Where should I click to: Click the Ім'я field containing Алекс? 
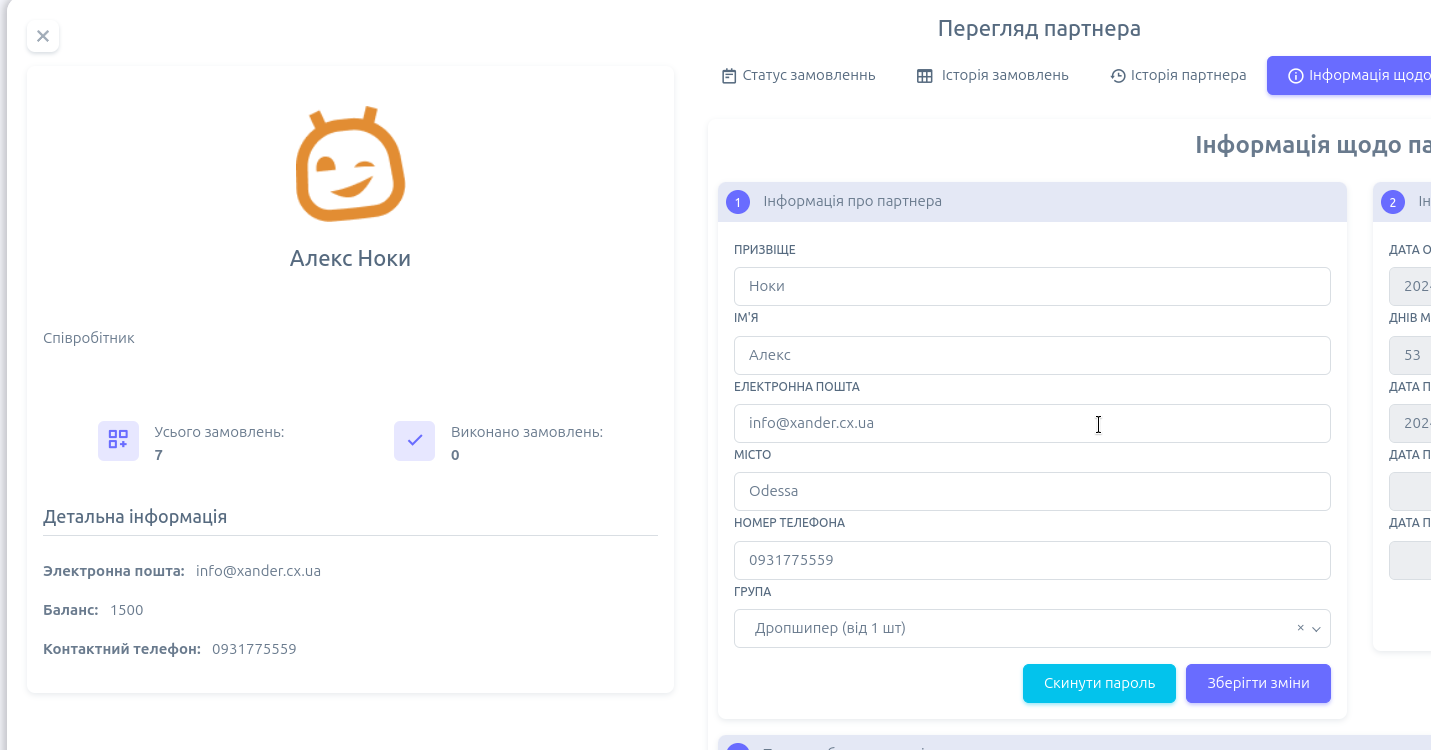[1031, 355]
